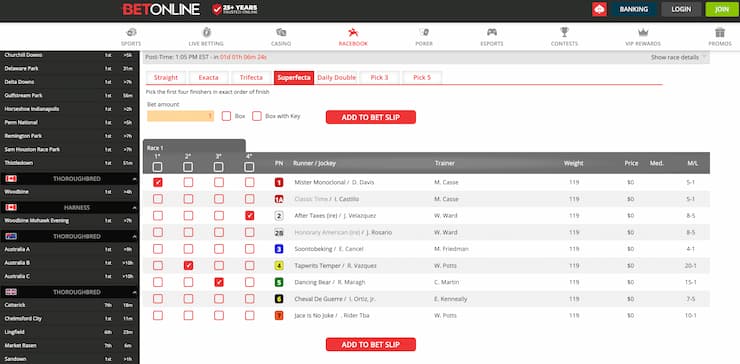Collapse the Australia Thoroughbred group

click(x=134, y=237)
